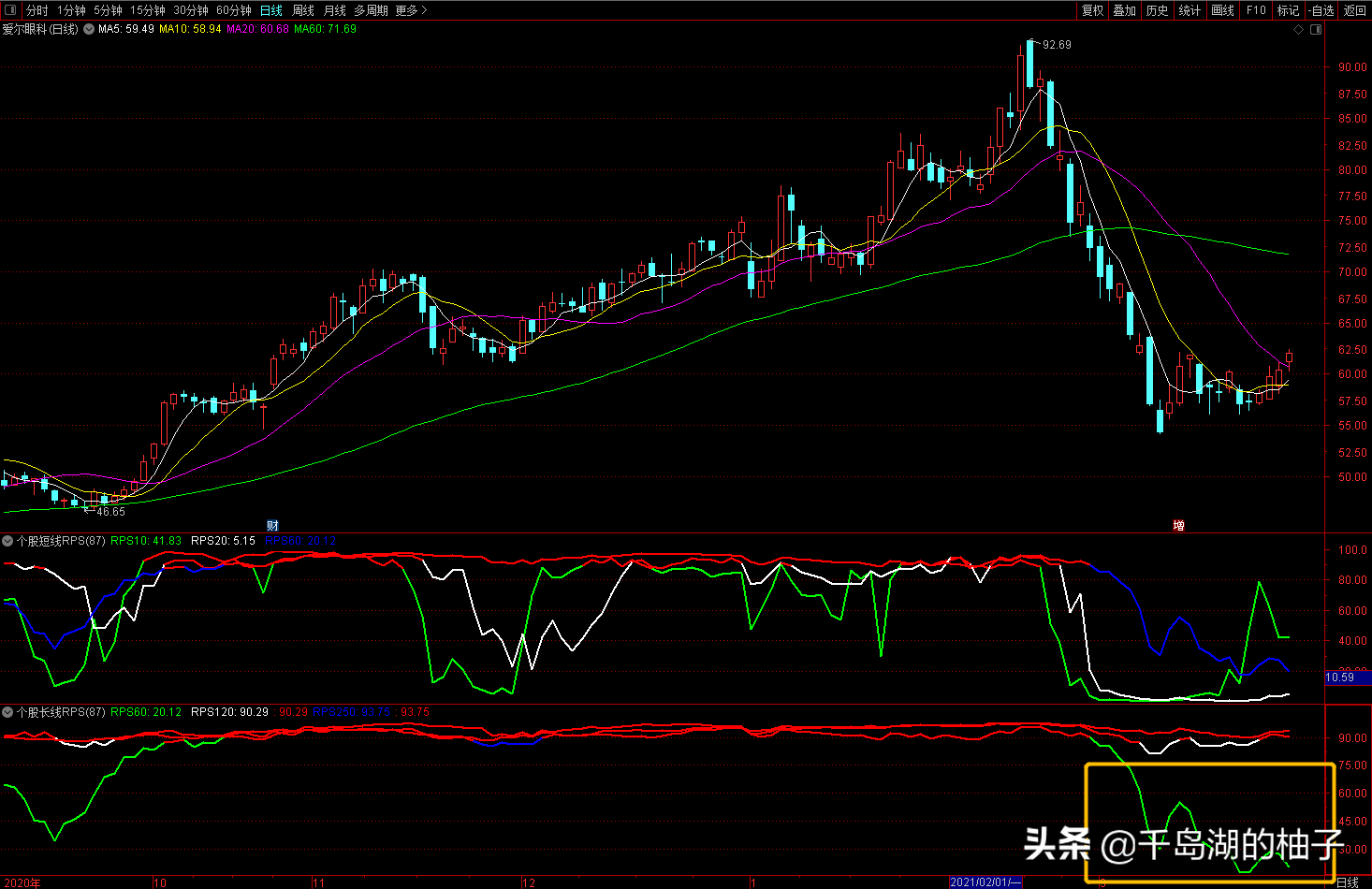
Task: Click the diamond marker icon
Action: pos(1299,30)
